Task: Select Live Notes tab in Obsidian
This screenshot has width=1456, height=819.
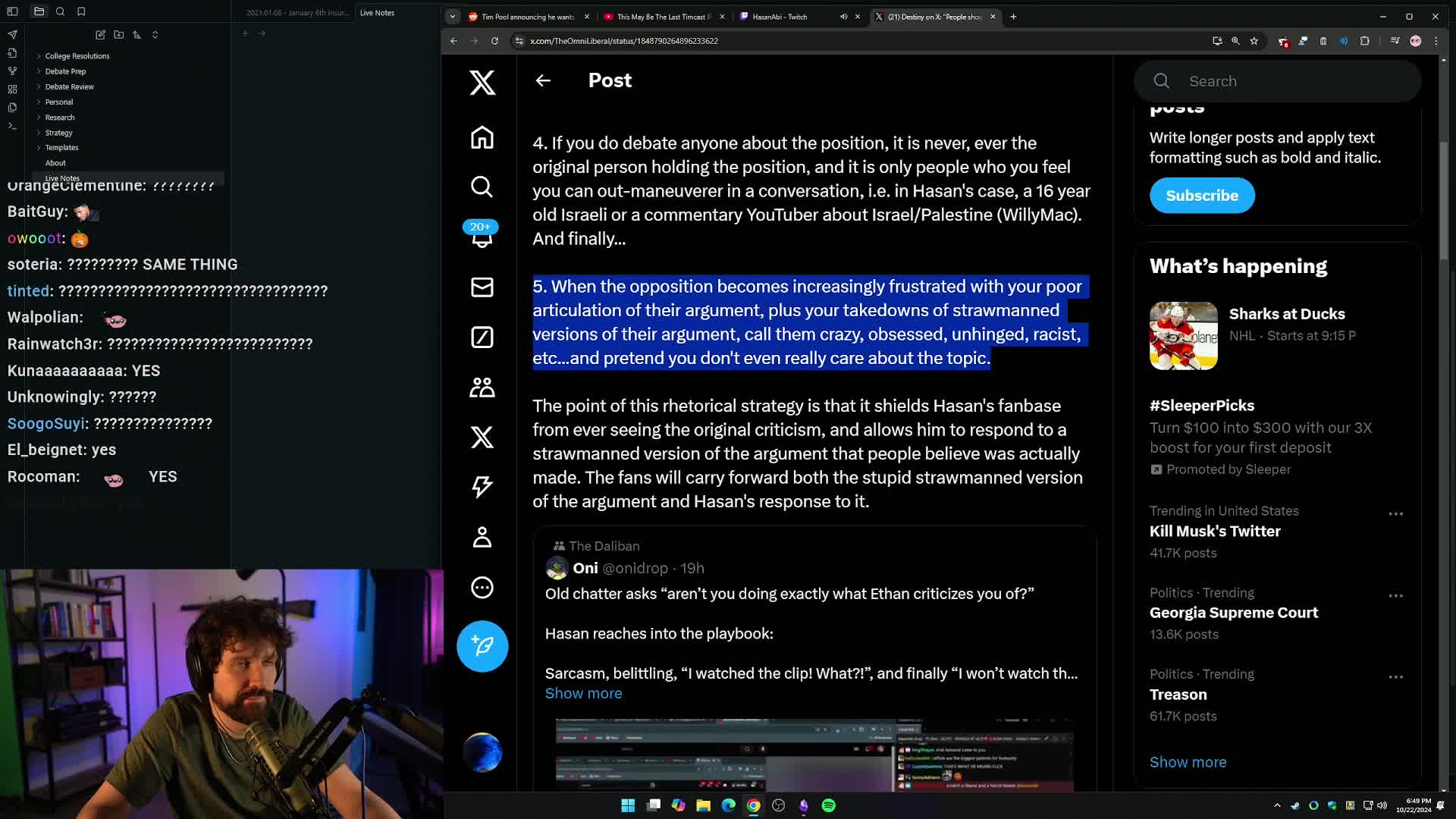Action: [x=377, y=13]
